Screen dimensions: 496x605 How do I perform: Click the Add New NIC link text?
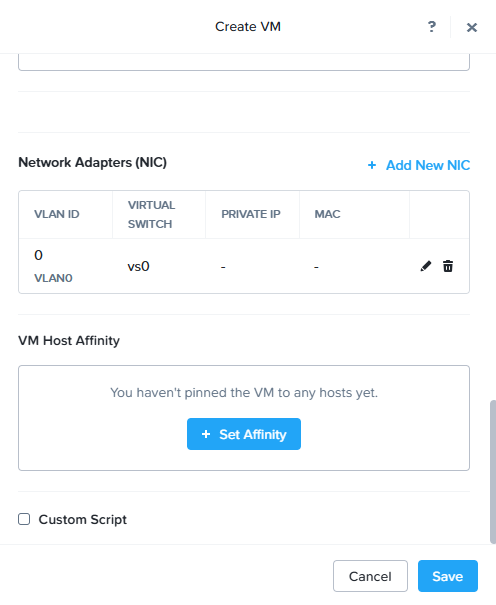(x=428, y=165)
